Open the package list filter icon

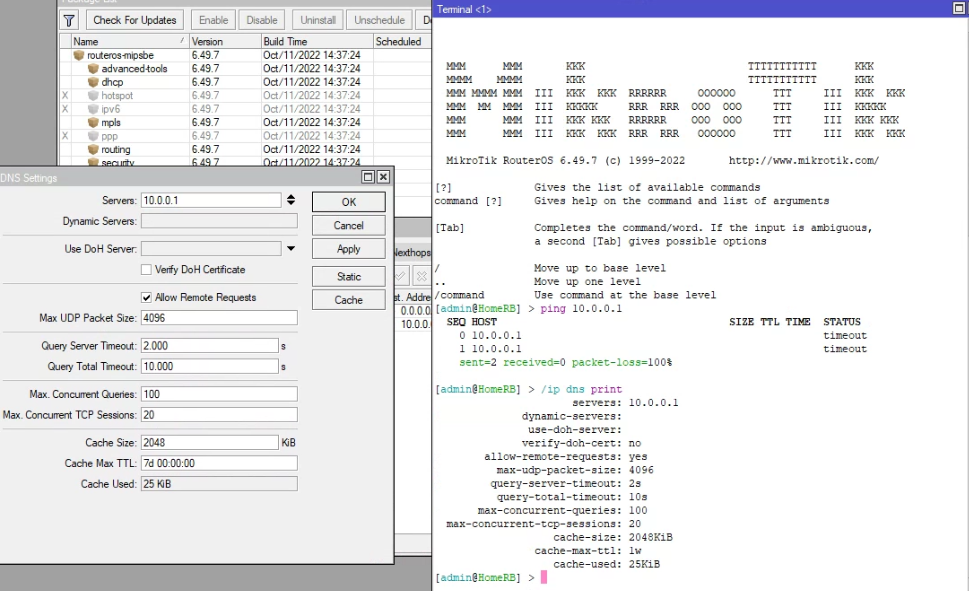(x=69, y=20)
